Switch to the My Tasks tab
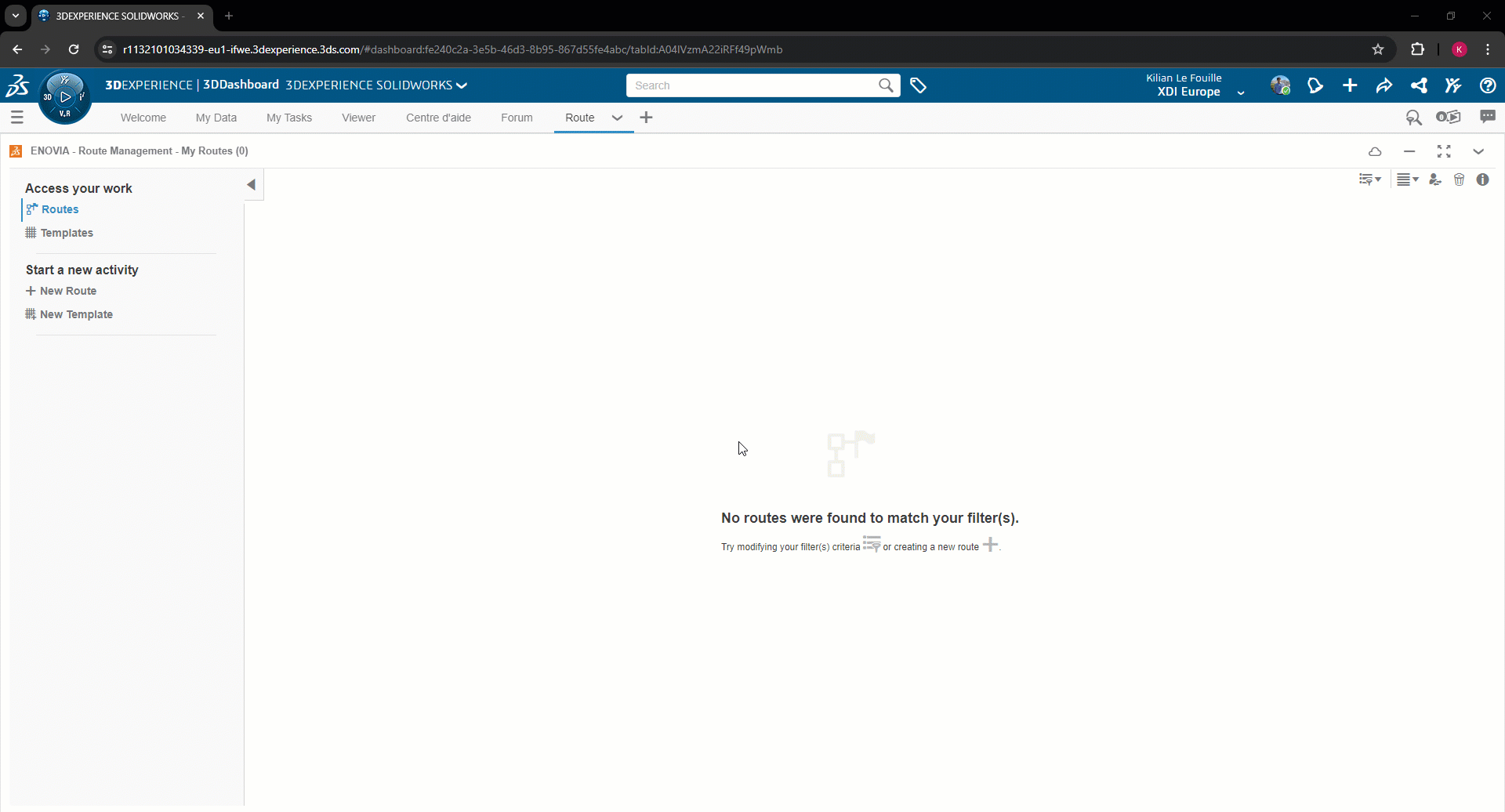Image resolution: width=1505 pixels, height=812 pixels. (x=288, y=118)
